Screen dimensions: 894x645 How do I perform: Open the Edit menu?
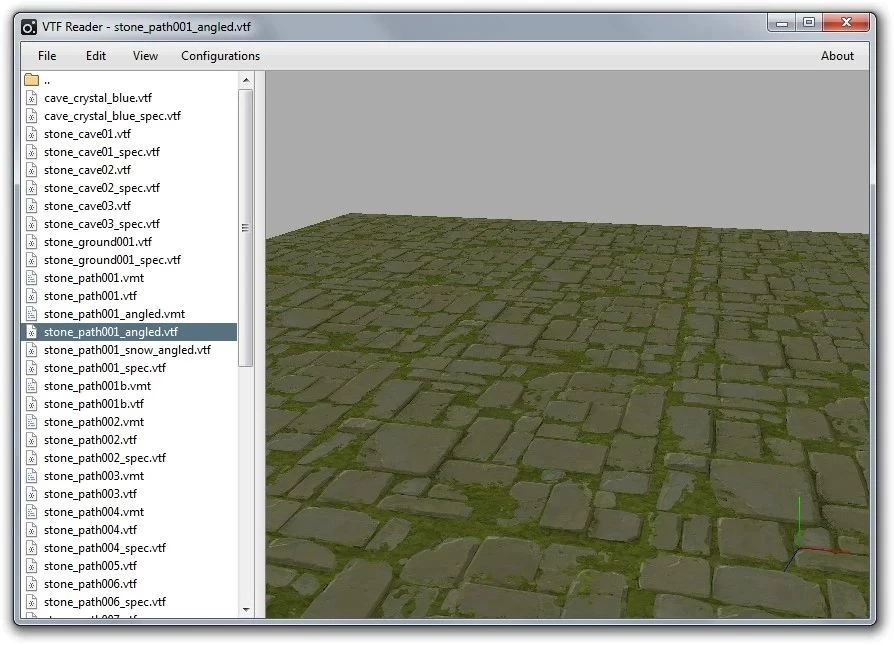click(96, 56)
